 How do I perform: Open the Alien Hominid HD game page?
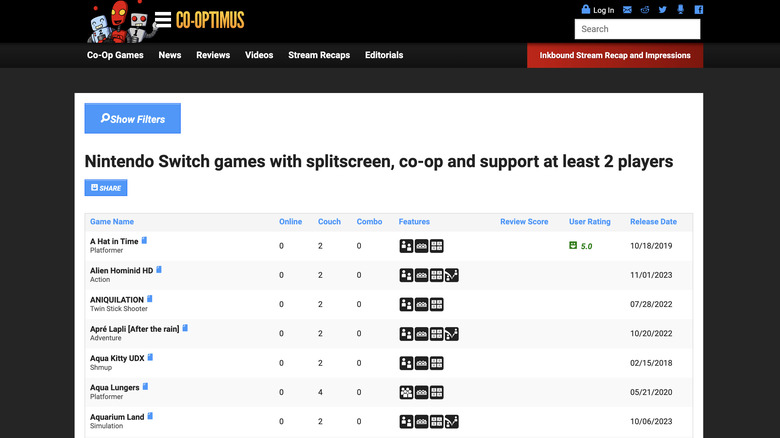[121, 271]
